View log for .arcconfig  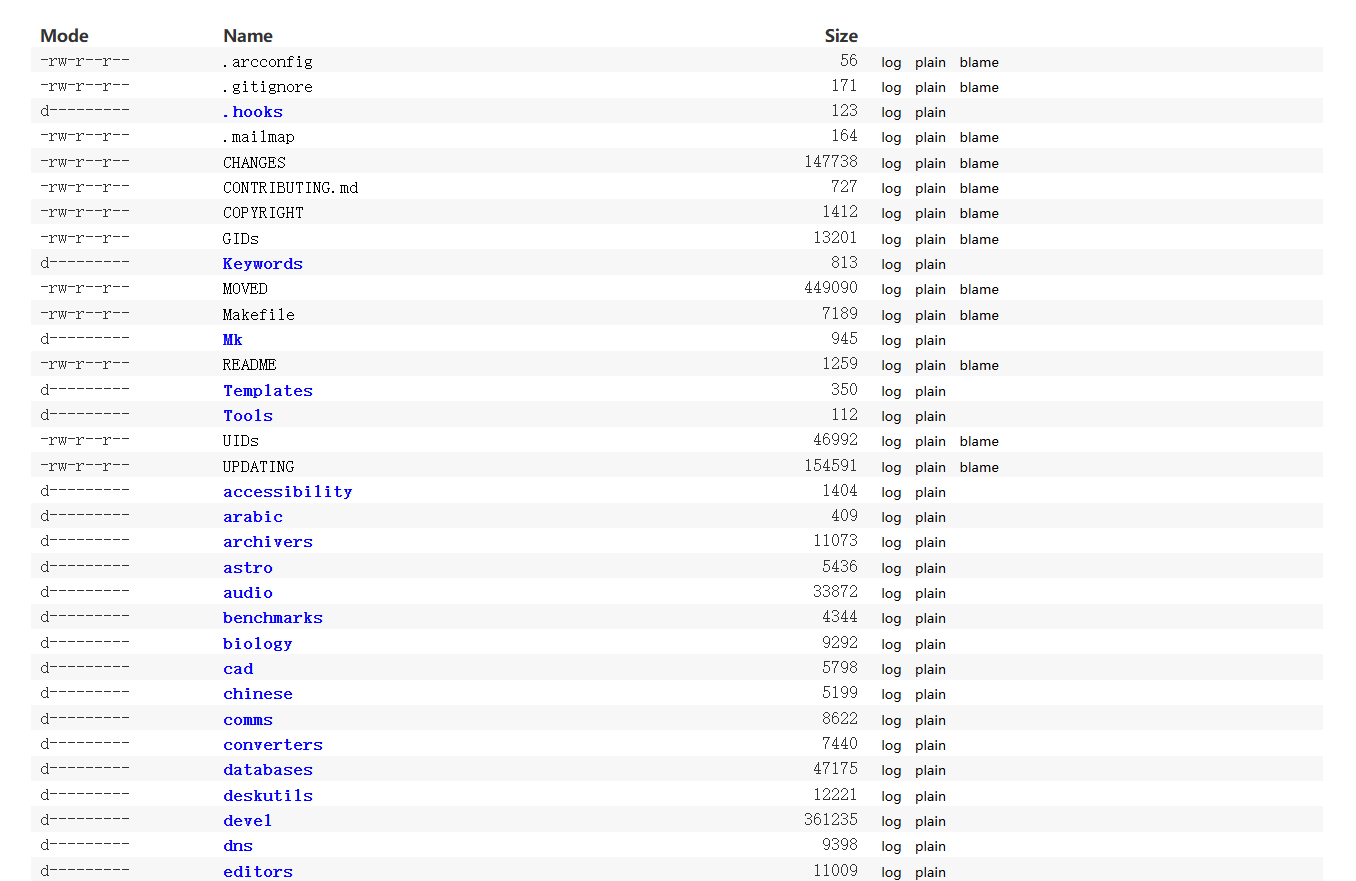(x=891, y=62)
